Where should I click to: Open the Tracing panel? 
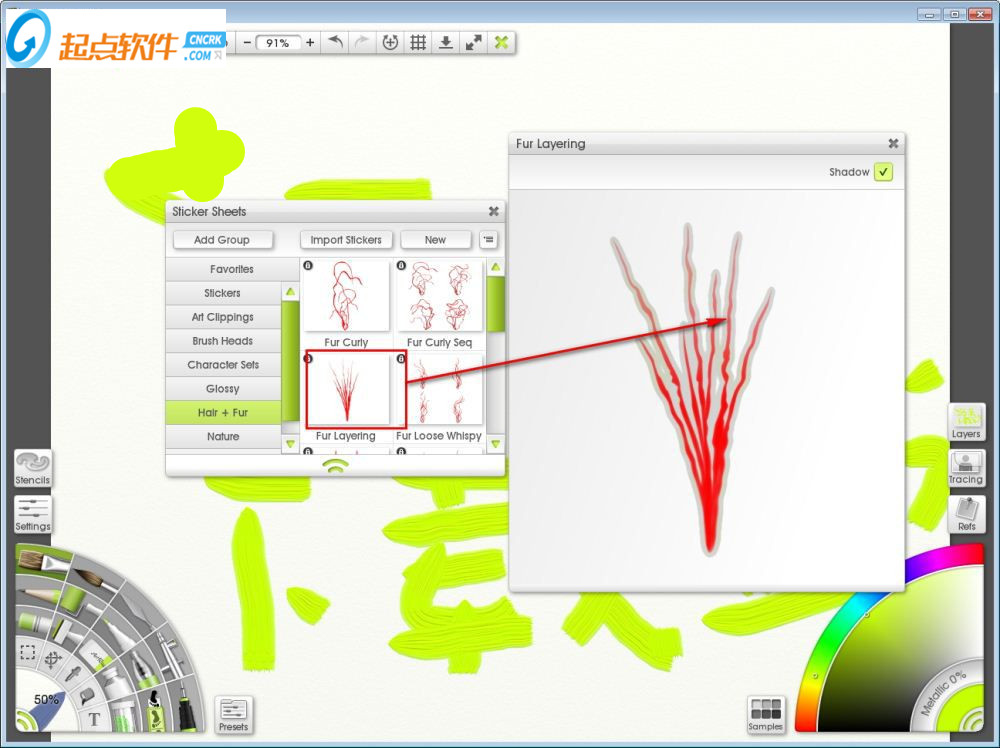coord(966,467)
